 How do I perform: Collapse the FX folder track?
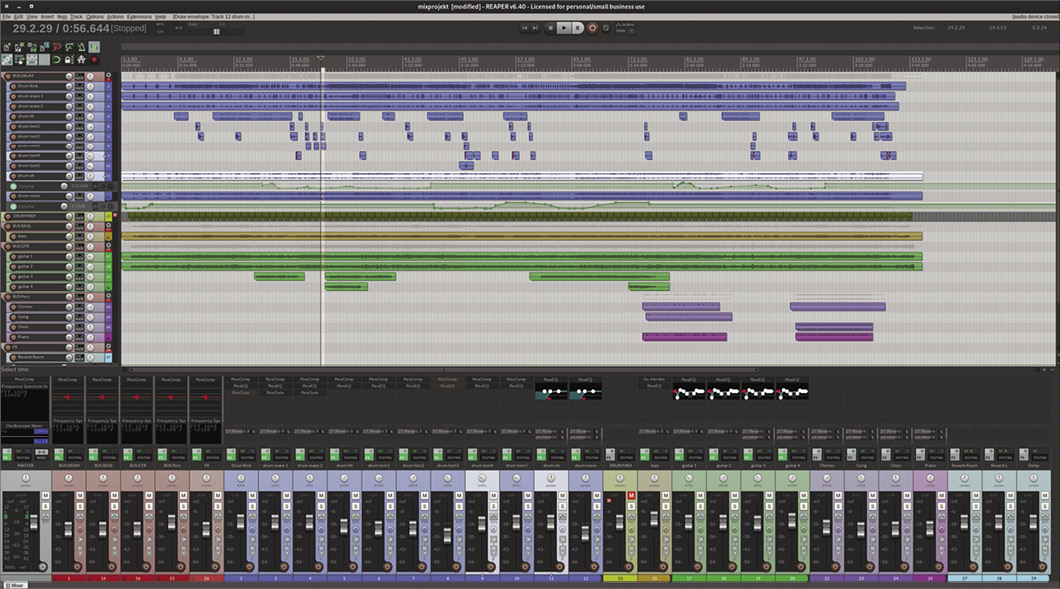point(108,345)
